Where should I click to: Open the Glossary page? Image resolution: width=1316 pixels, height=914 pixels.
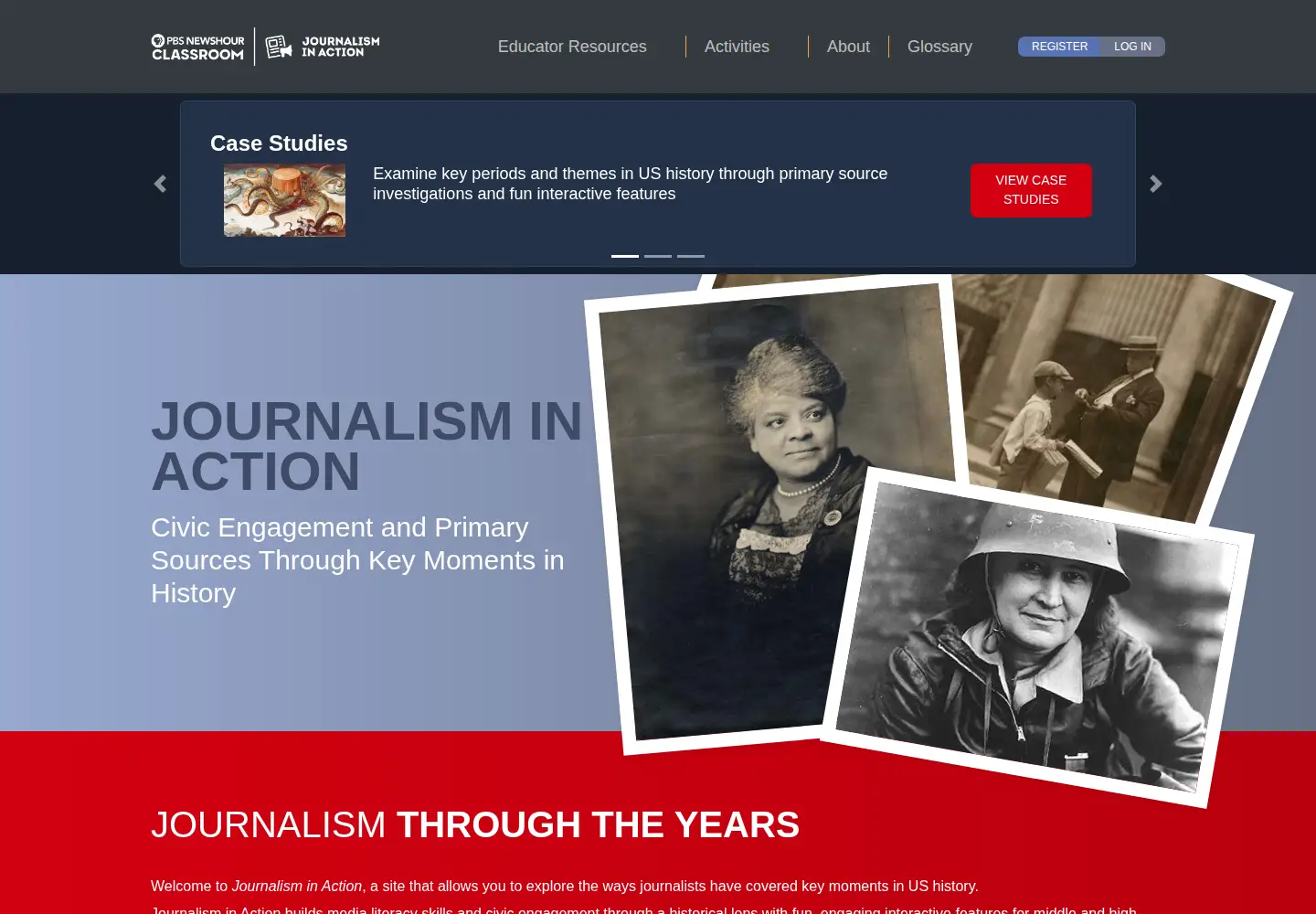click(939, 47)
